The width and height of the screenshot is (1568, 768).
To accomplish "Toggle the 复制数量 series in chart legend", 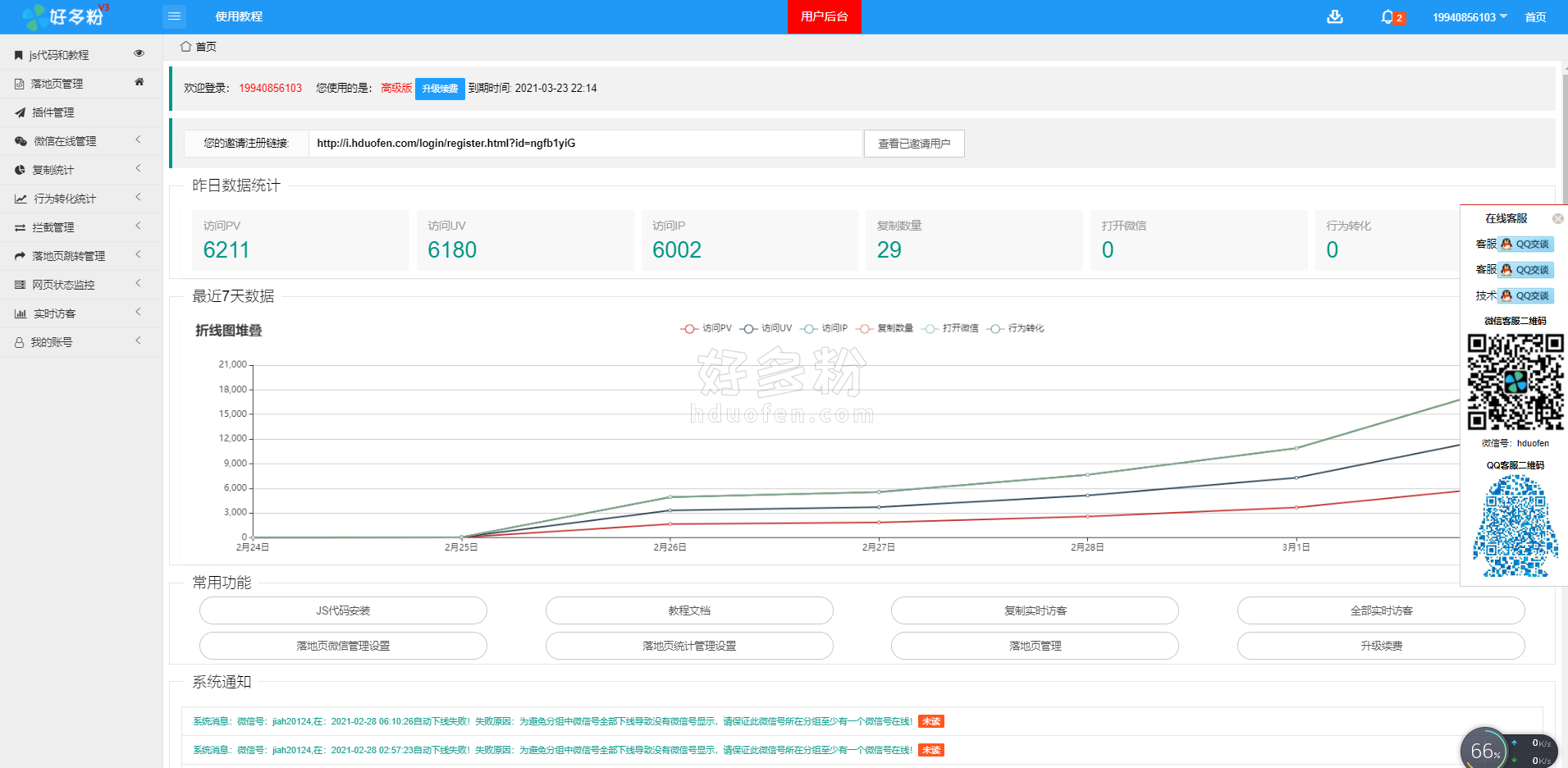I will pyautogui.click(x=885, y=328).
